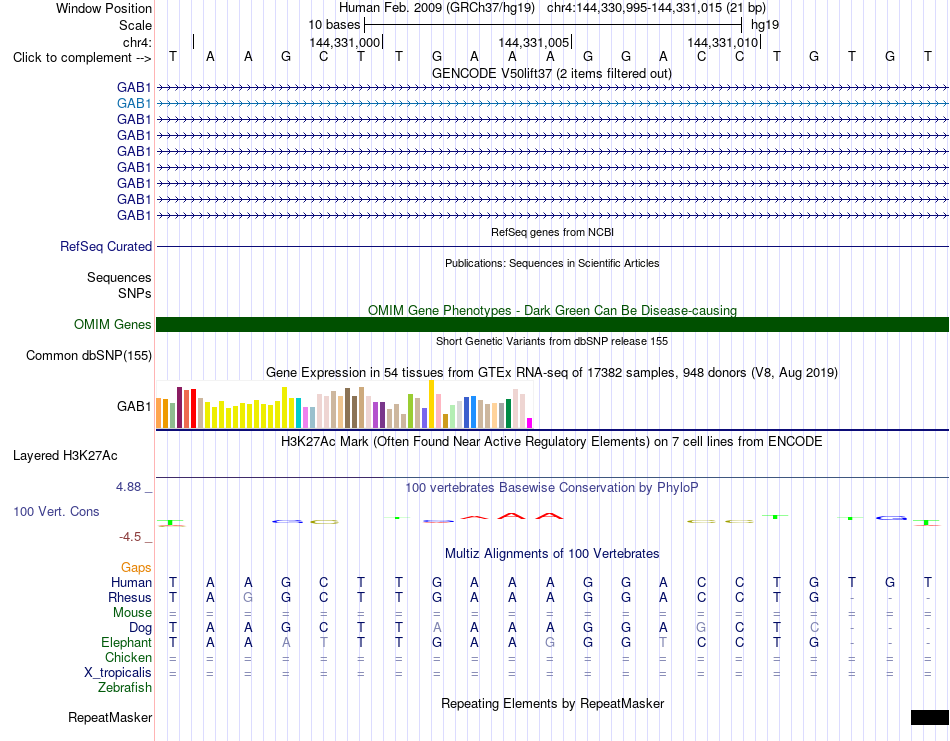
Task: Click "Human Feb. 2009 (GRCh37/hg19)" header text
Action: (437, 8)
